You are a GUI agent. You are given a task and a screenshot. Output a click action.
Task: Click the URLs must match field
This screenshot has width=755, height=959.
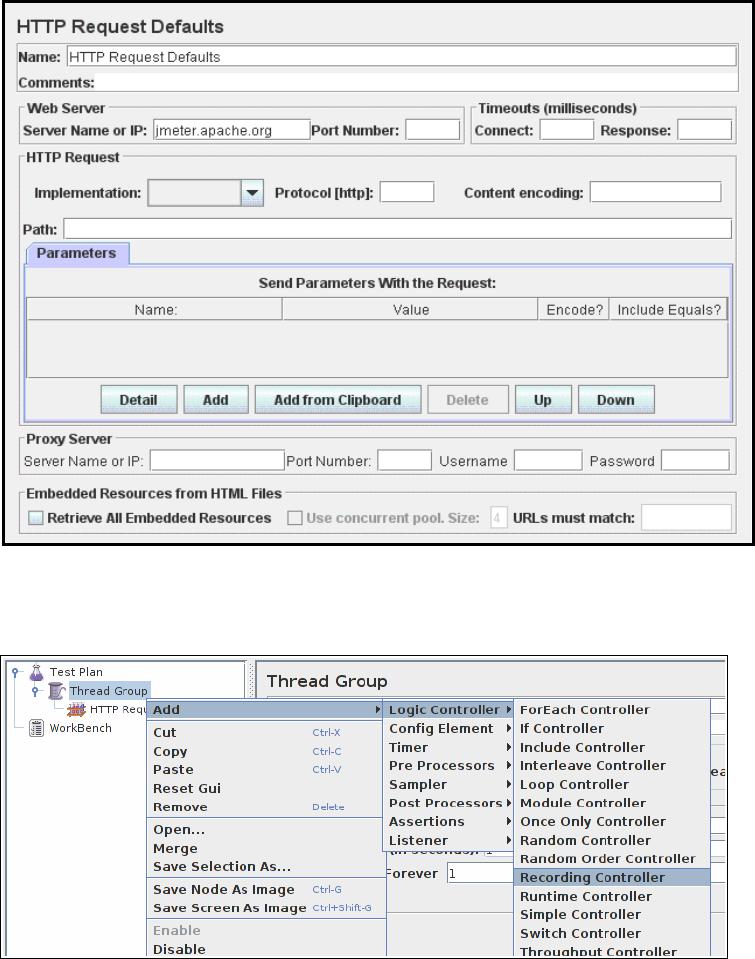tap(686, 517)
